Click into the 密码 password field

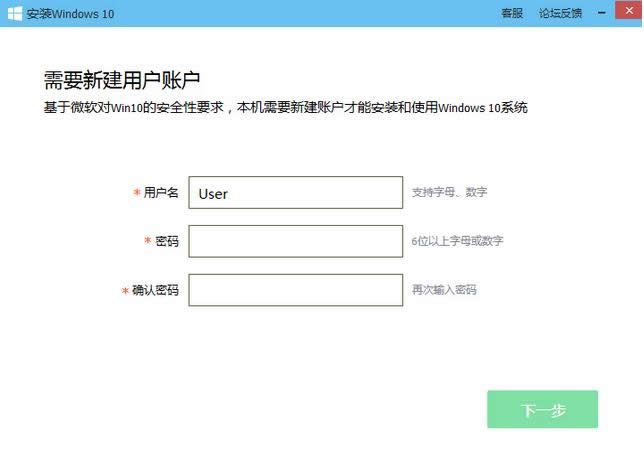pyautogui.click(x=295, y=241)
